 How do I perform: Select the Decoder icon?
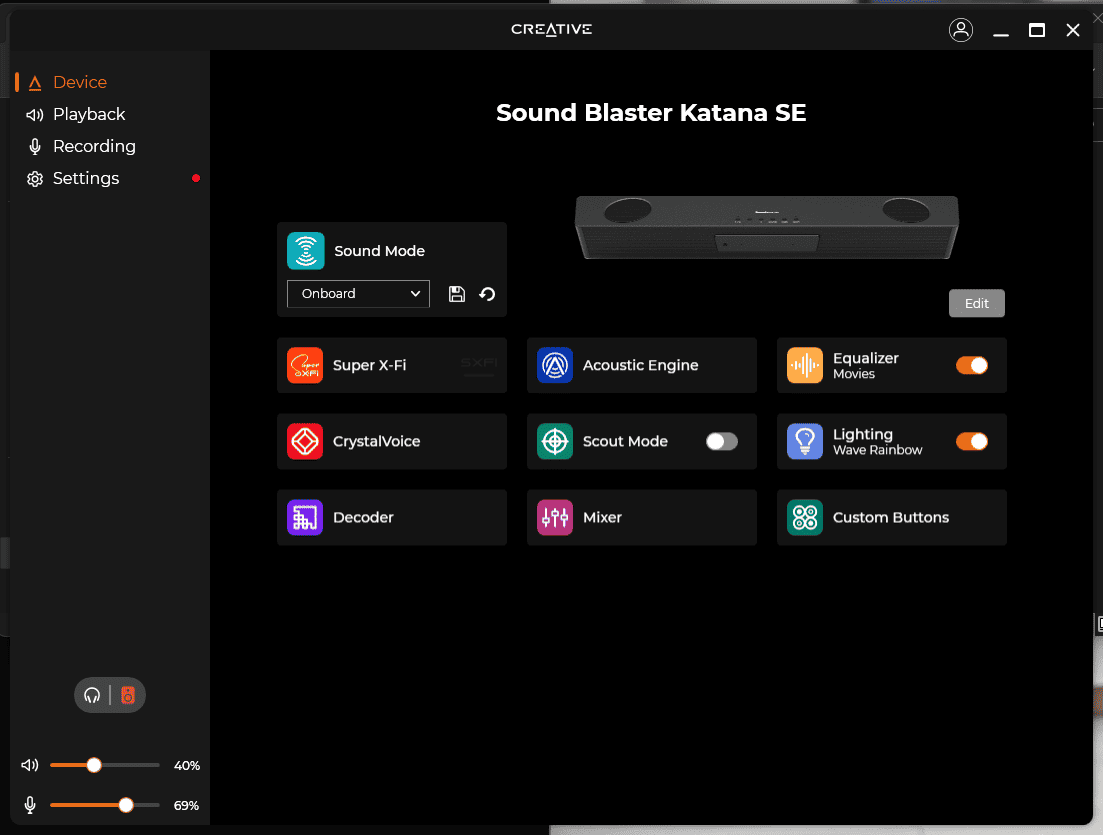coord(305,517)
